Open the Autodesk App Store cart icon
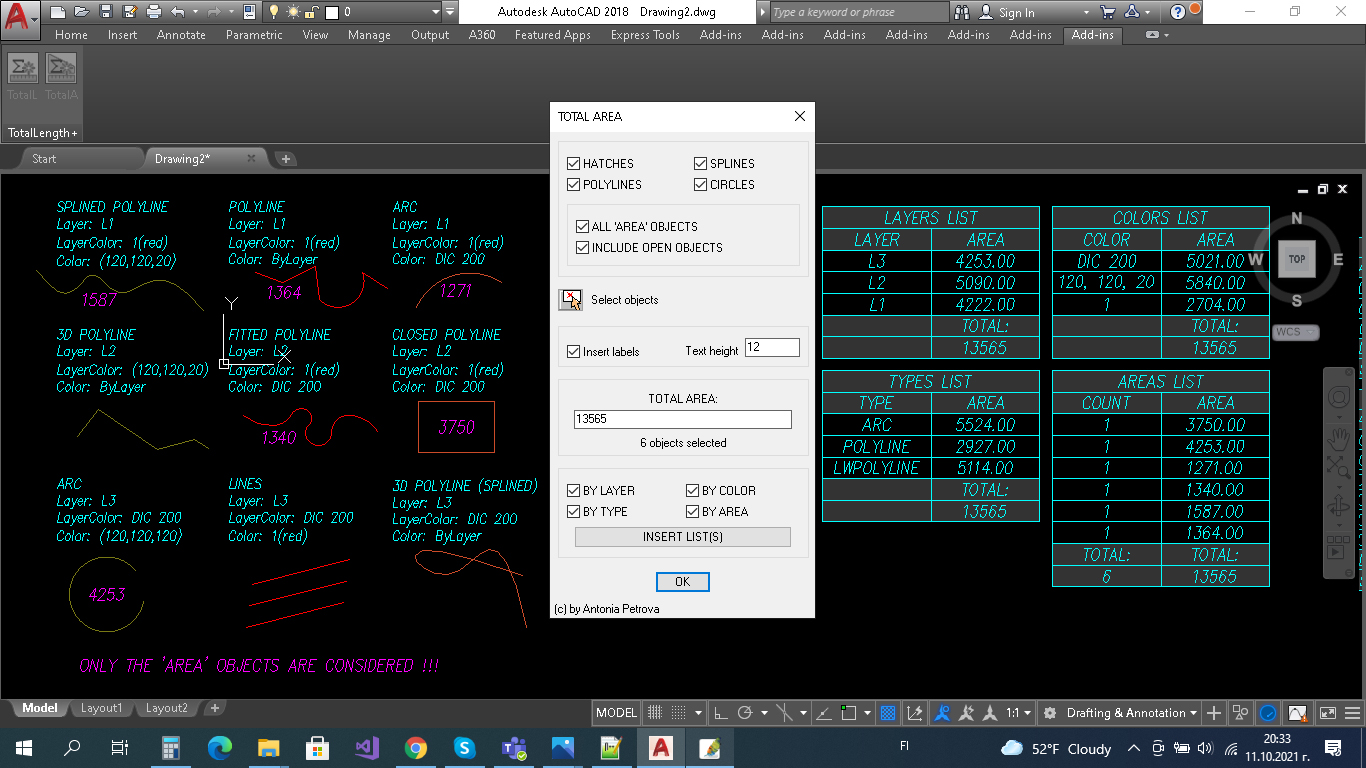The width and height of the screenshot is (1366, 768). click(x=1107, y=12)
